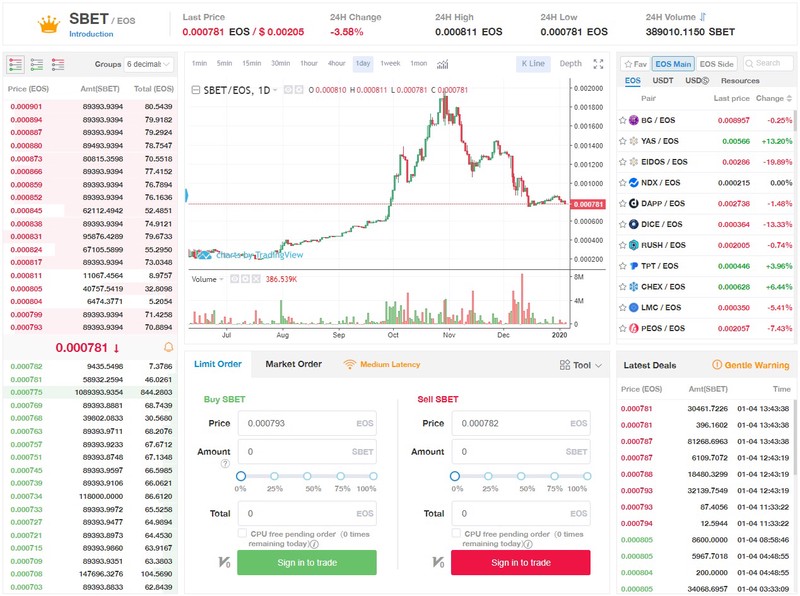This screenshot has height=596, width=800.
Task: Open Gentle Warning link
Action: click(757, 365)
